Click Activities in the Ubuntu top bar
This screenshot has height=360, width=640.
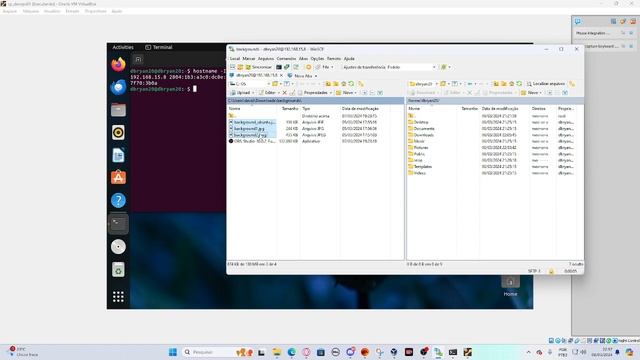tap(123, 47)
